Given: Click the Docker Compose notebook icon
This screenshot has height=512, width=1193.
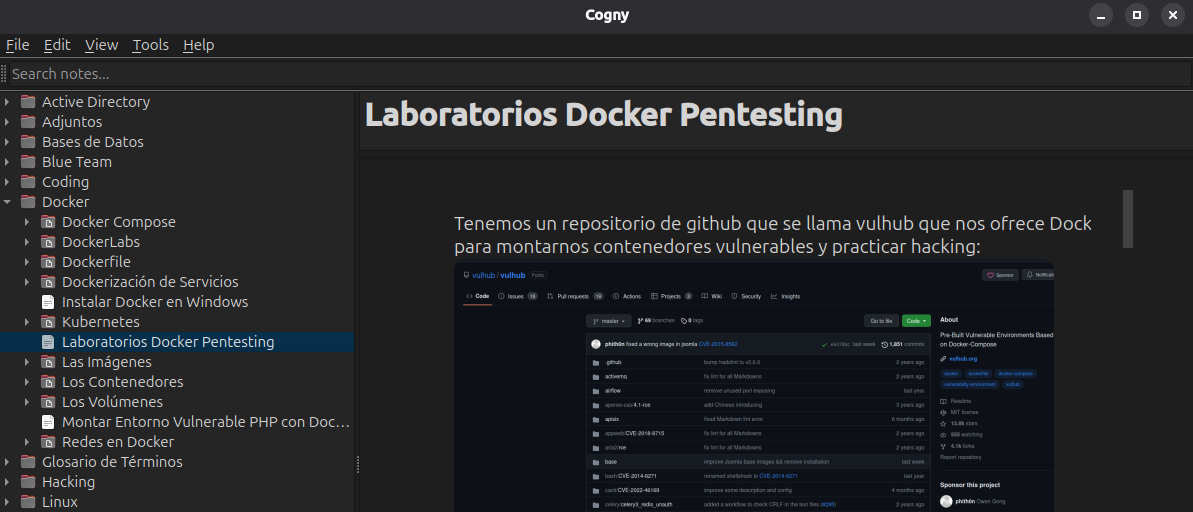Looking at the screenshot, I should pos(47,222).
